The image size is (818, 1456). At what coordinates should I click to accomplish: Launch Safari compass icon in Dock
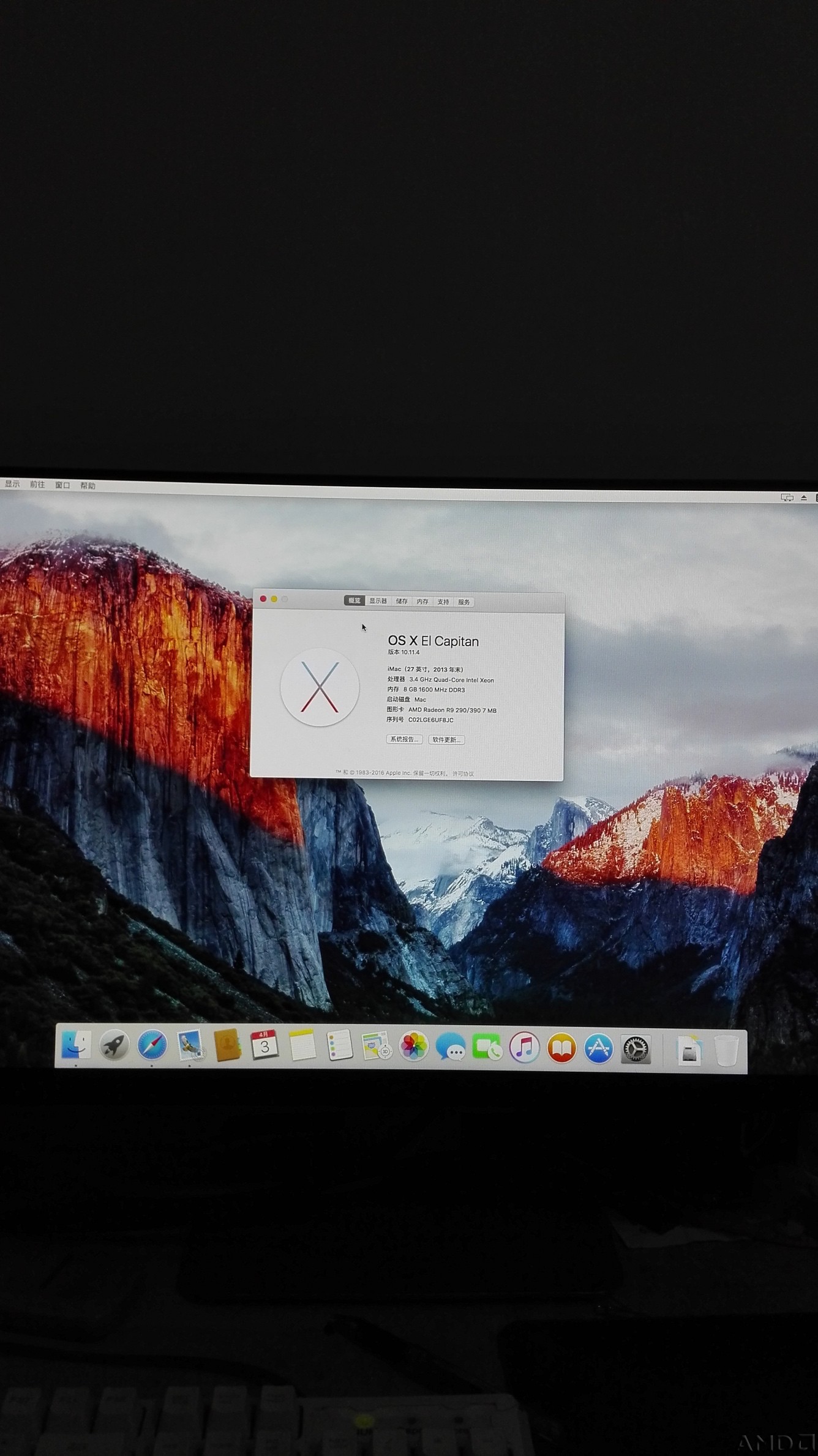click(152, 1045)
